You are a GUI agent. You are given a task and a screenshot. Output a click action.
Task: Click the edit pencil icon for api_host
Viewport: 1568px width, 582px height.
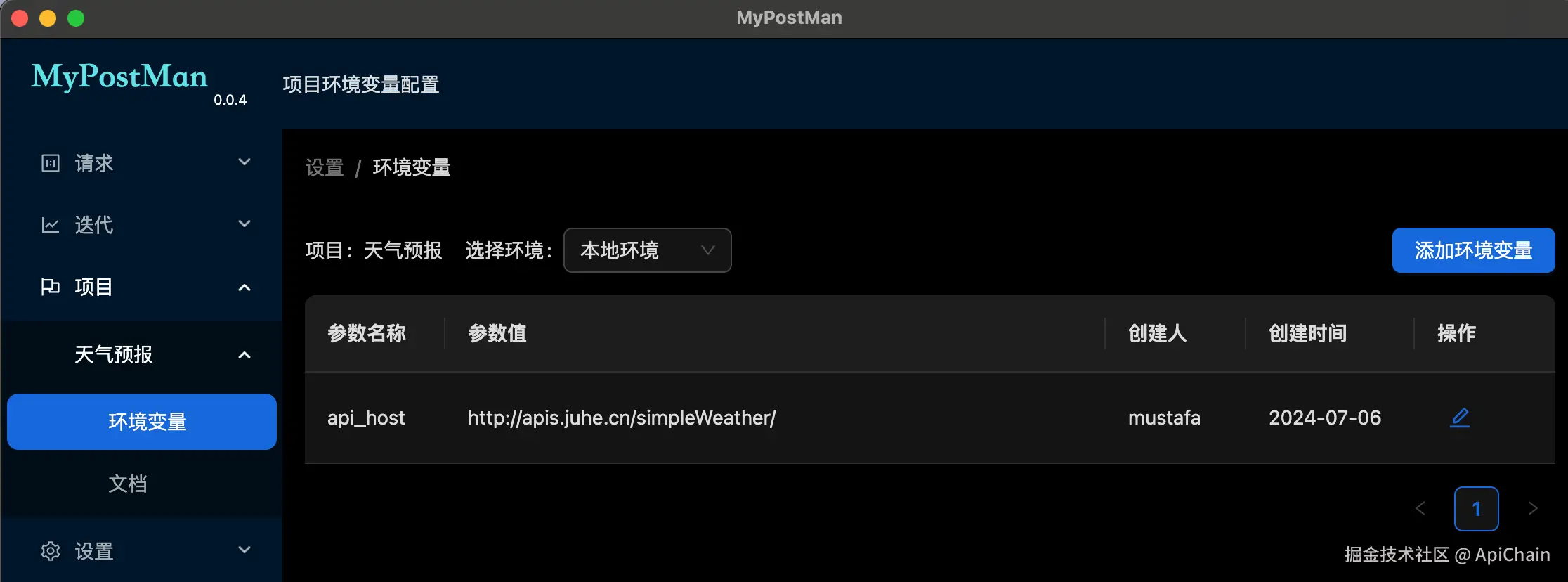point(1460,418)
